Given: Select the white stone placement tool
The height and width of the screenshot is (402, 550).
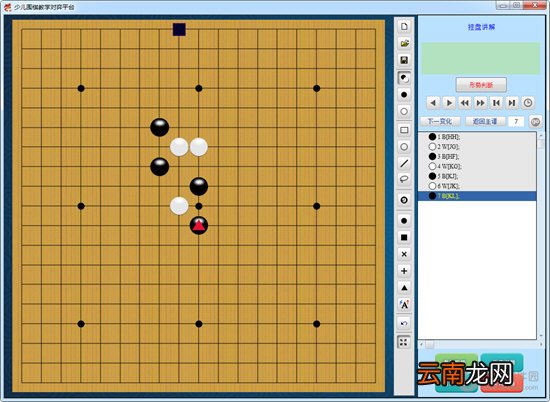Looking at the screenshot, I should (404, 112).
